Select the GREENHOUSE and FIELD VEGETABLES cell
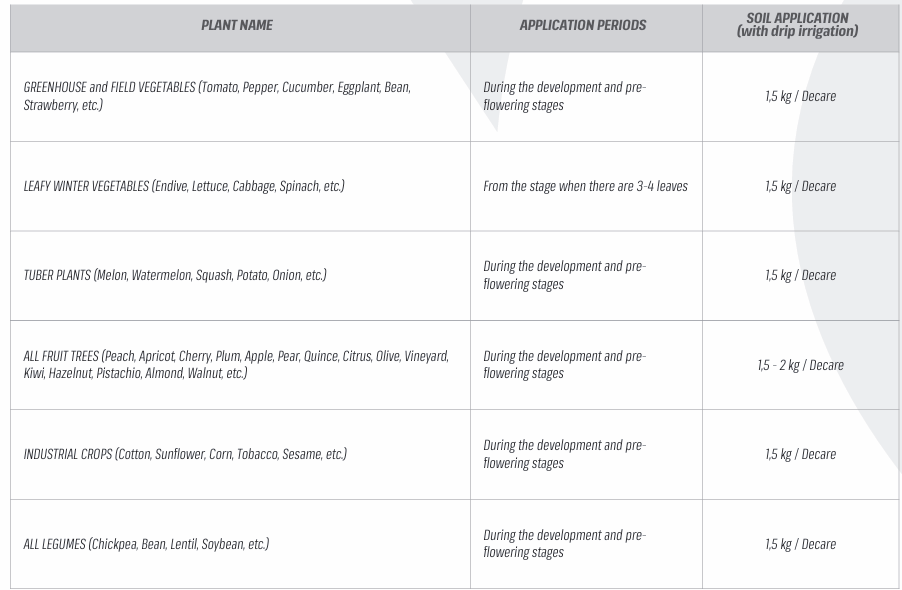 (240, 97)
